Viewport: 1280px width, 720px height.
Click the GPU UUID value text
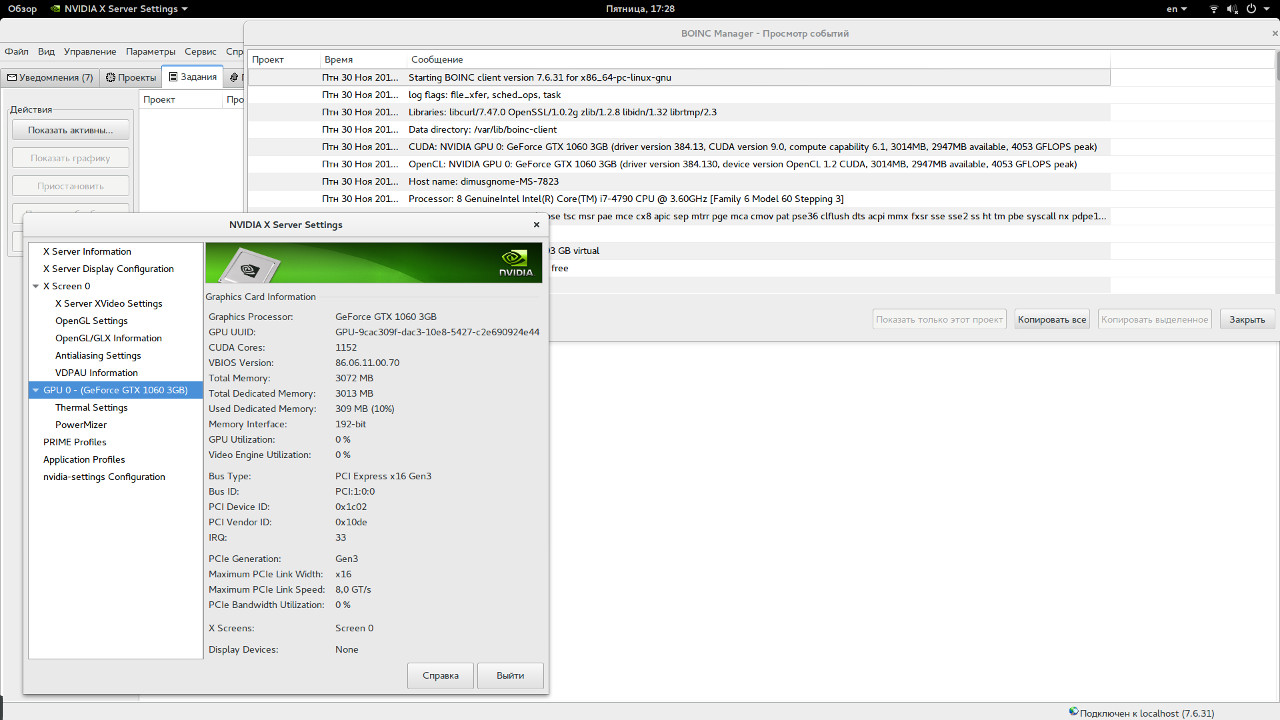pyautogui.click(x=437, y=332)
